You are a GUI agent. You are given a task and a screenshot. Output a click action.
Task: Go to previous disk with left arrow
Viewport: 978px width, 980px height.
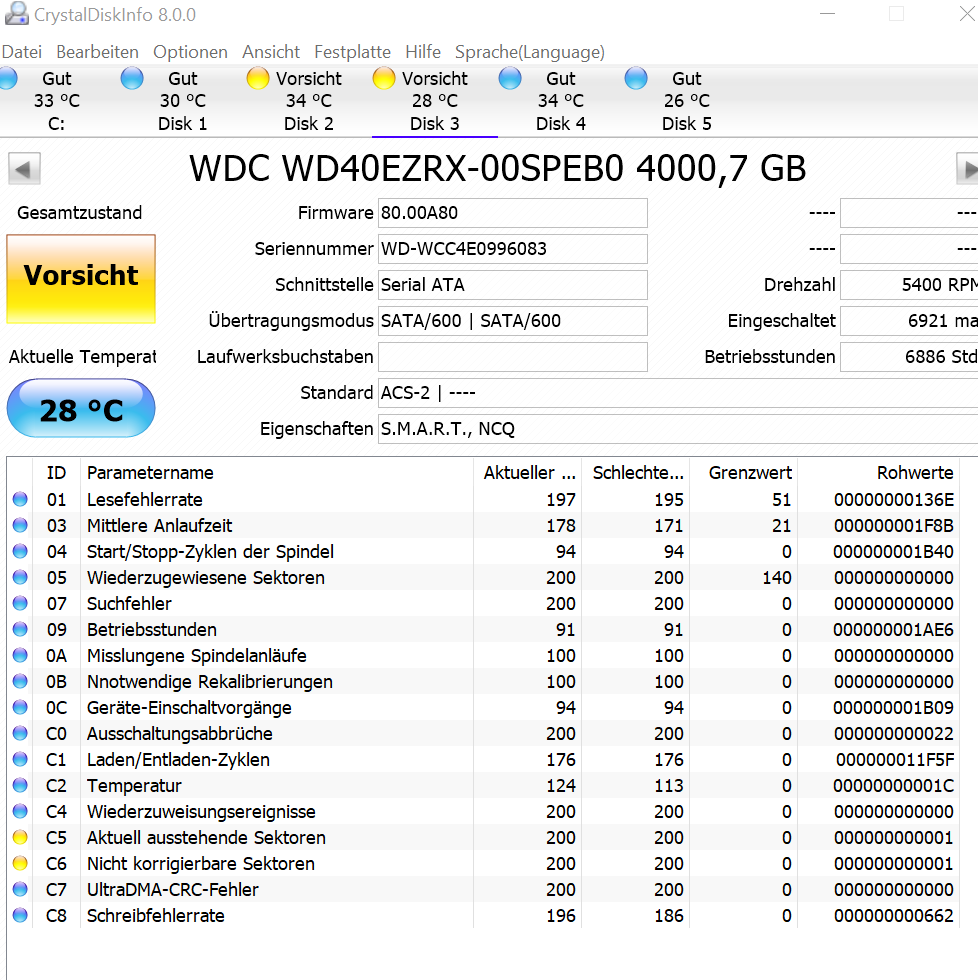coord(24,169)
